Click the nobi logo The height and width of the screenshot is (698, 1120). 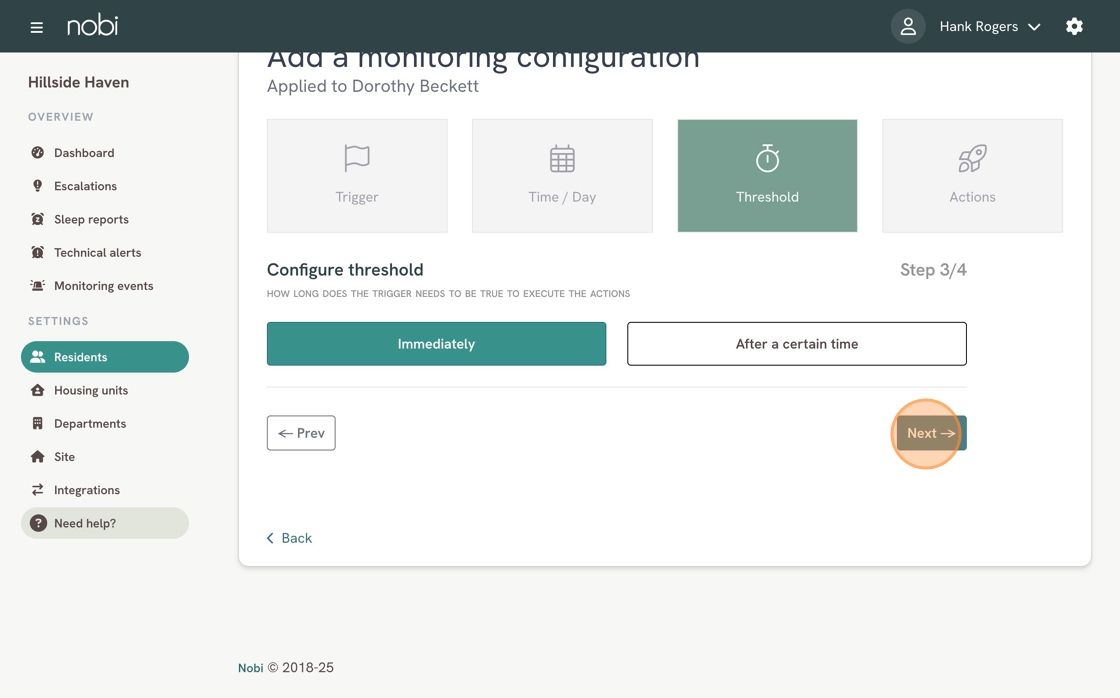coord(93,26)
